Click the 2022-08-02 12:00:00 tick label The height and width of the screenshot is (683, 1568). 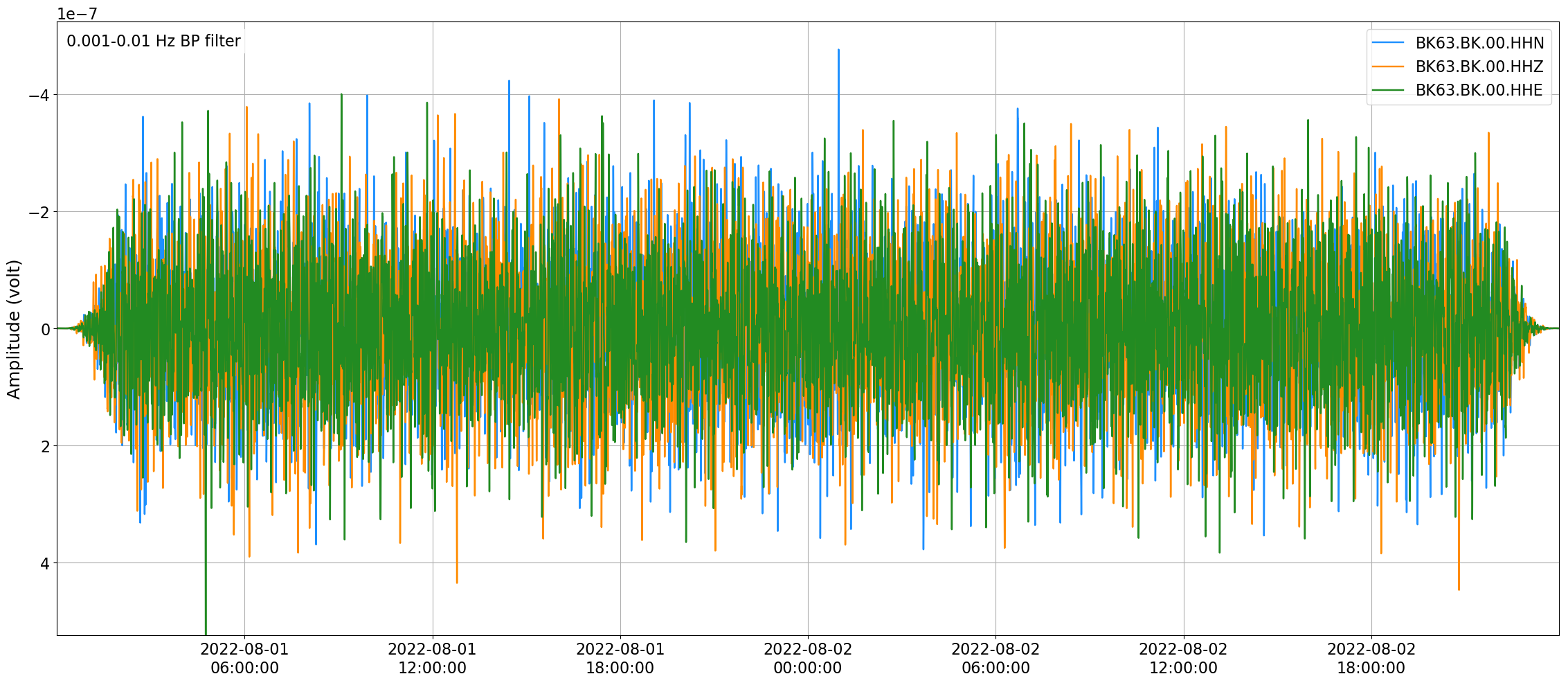pyautogui.click(x=1183, y=659)
